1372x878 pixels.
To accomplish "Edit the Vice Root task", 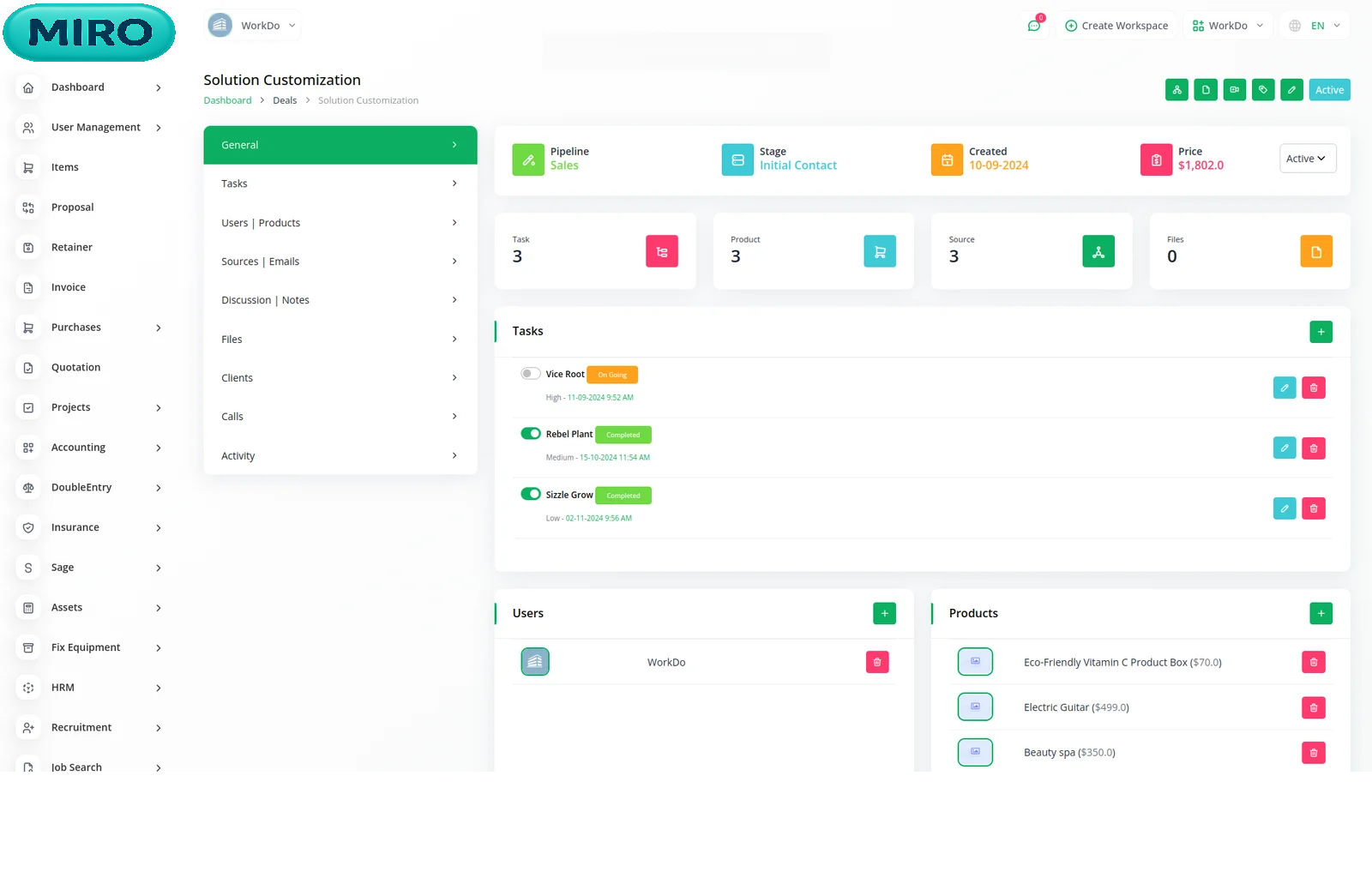I will coord(1284,388).
